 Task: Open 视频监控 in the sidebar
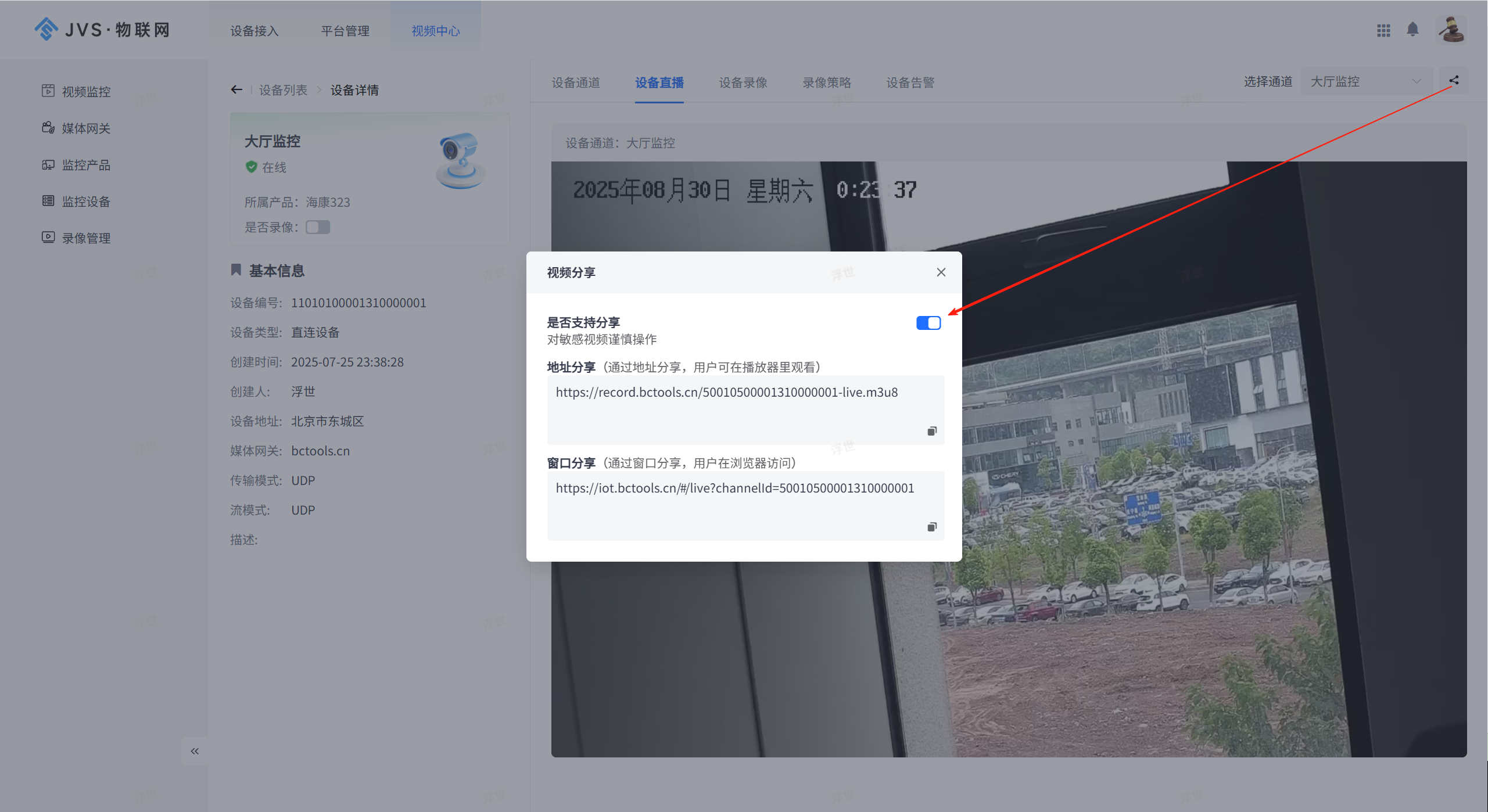[86, 92]
